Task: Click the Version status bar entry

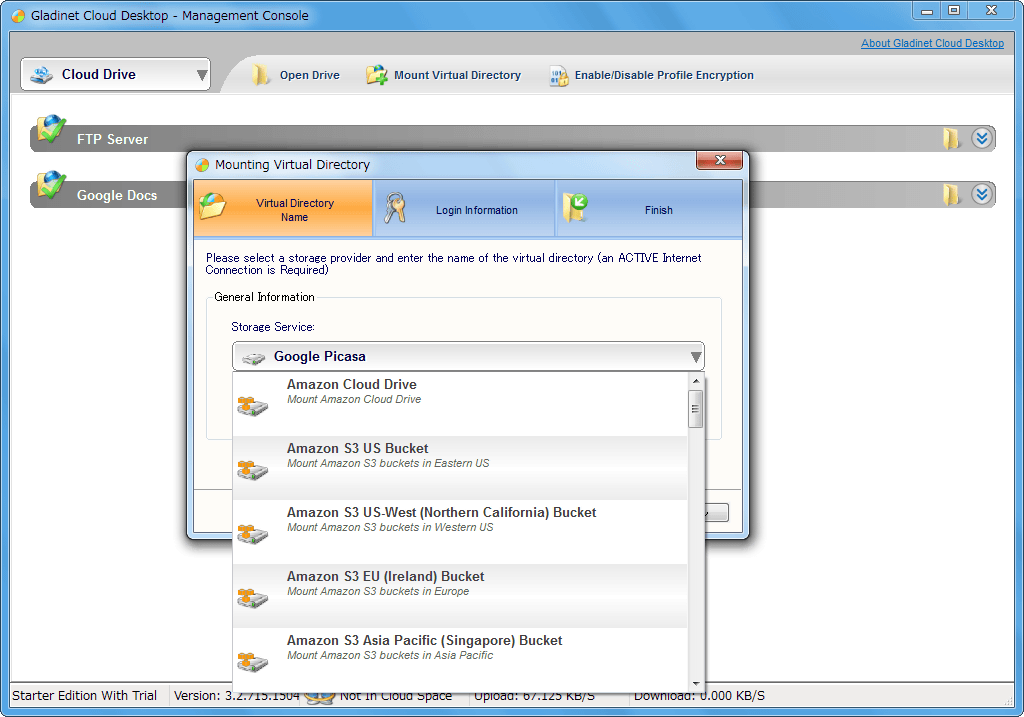Action: pyautogui.click(x=236, y=695)
